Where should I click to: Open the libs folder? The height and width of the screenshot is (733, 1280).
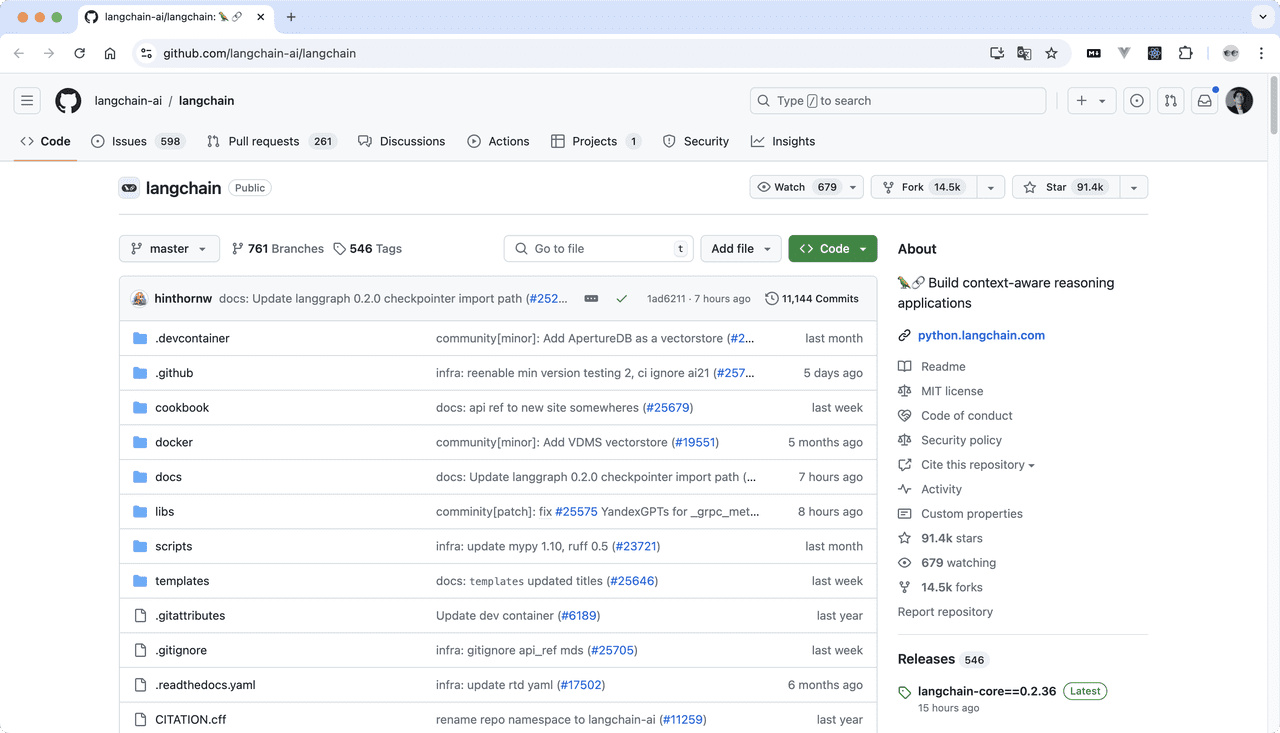[165, 511]
